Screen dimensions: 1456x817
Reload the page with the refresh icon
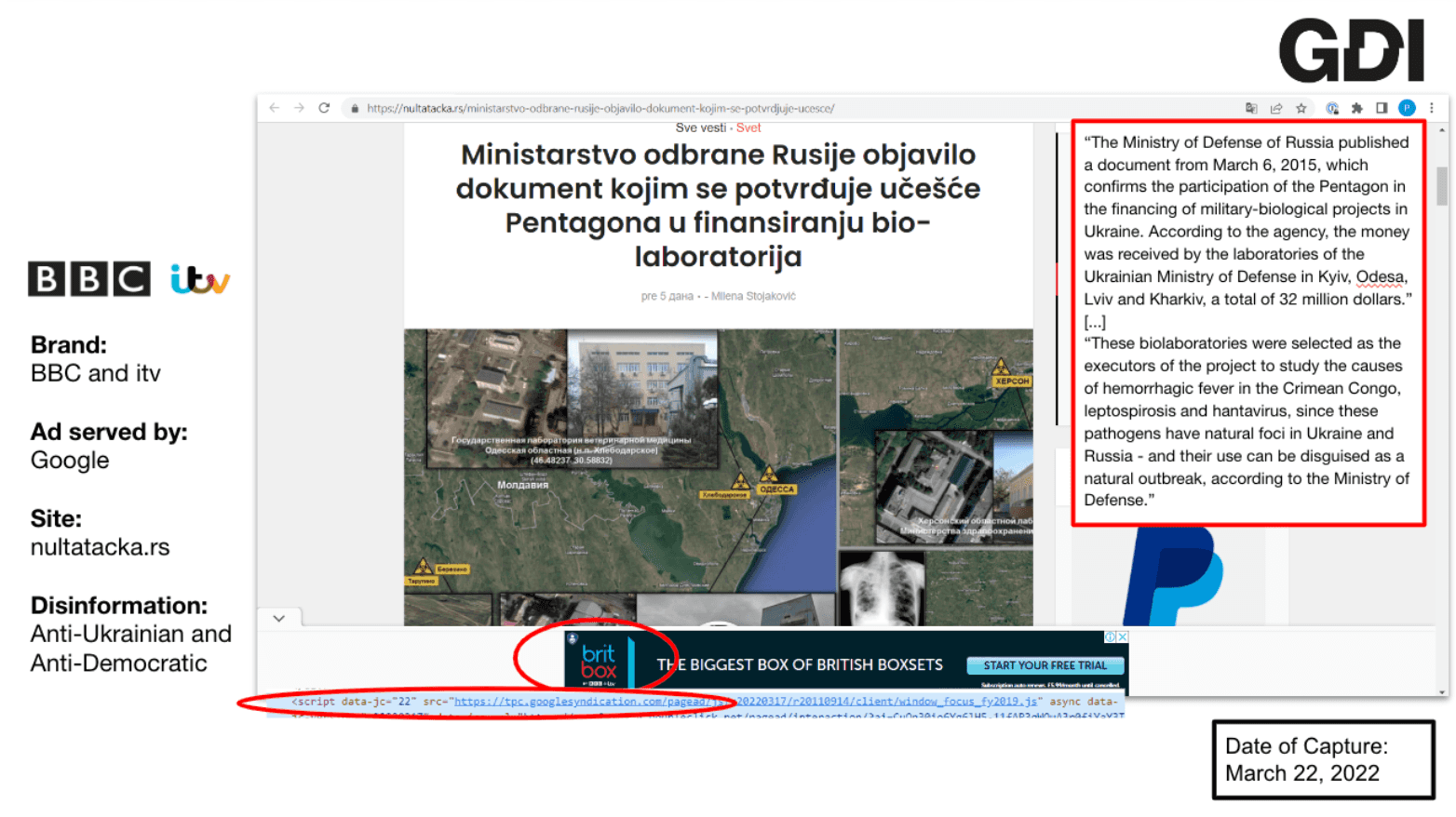pos(324,108)
